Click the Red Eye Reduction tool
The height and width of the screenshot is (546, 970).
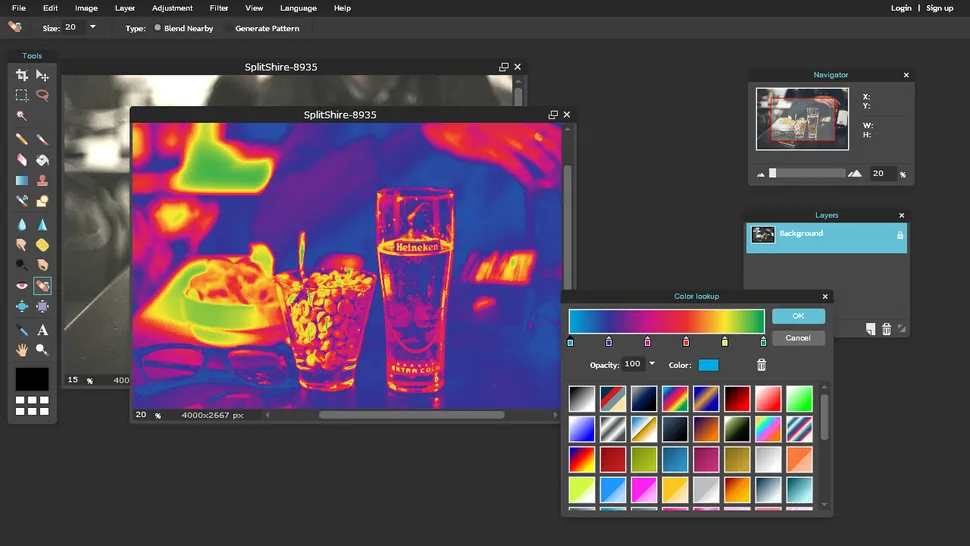[x=21, y=286]
